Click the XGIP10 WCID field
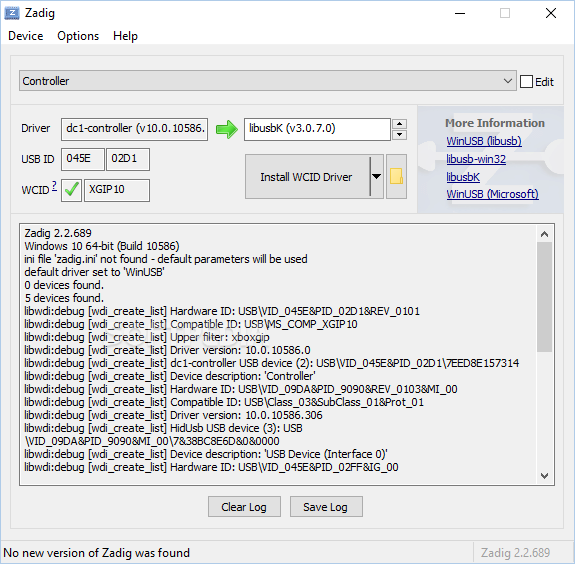The width and height of the screenshot is (575, 564). [117, 190]
